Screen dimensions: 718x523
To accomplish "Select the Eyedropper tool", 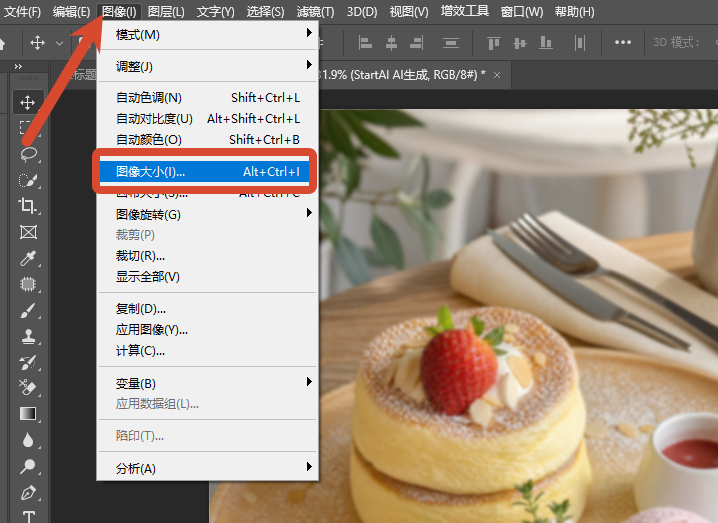I will point(28,259).
